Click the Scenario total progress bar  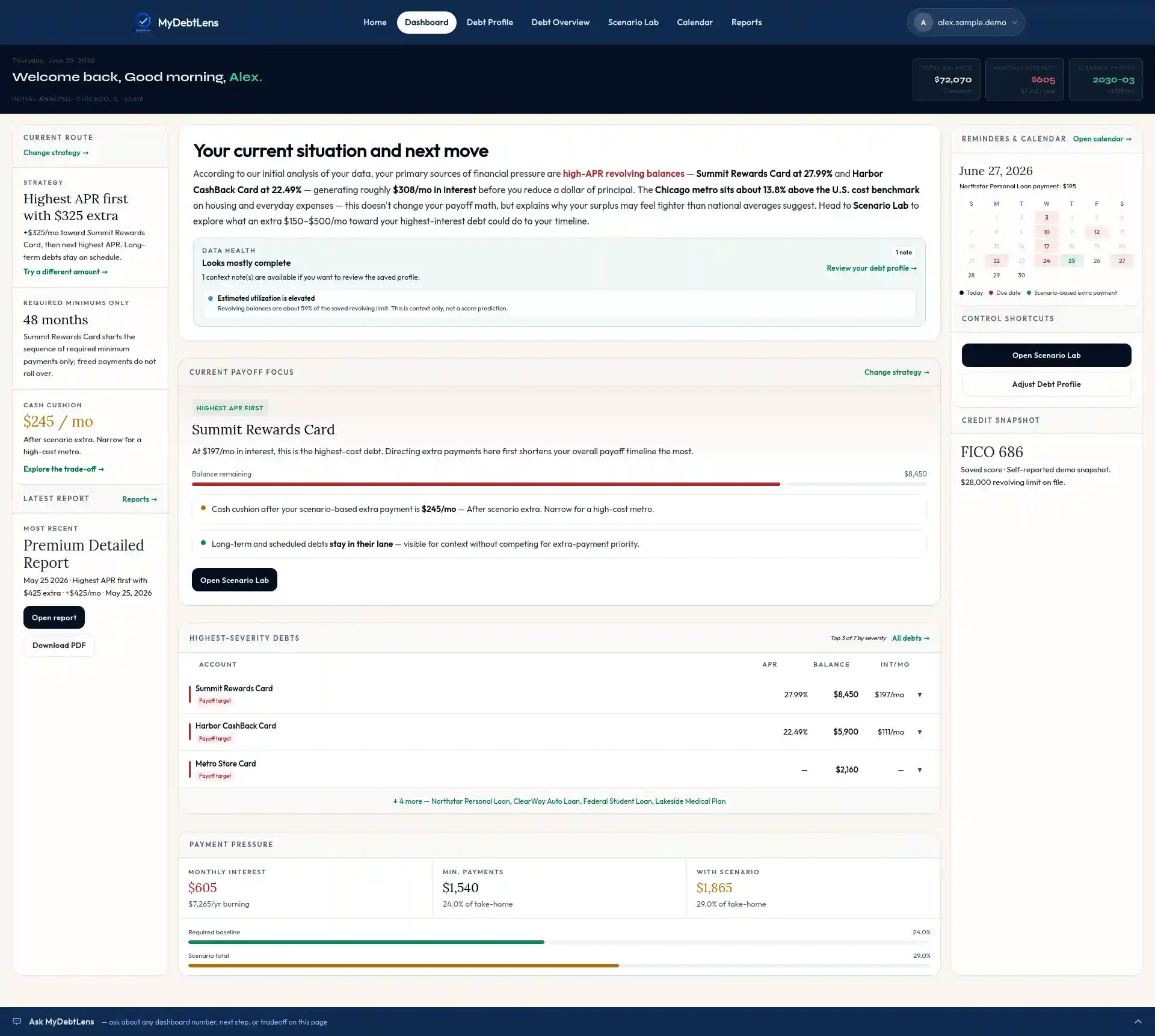pyautogui.click(x=559, y=966)
